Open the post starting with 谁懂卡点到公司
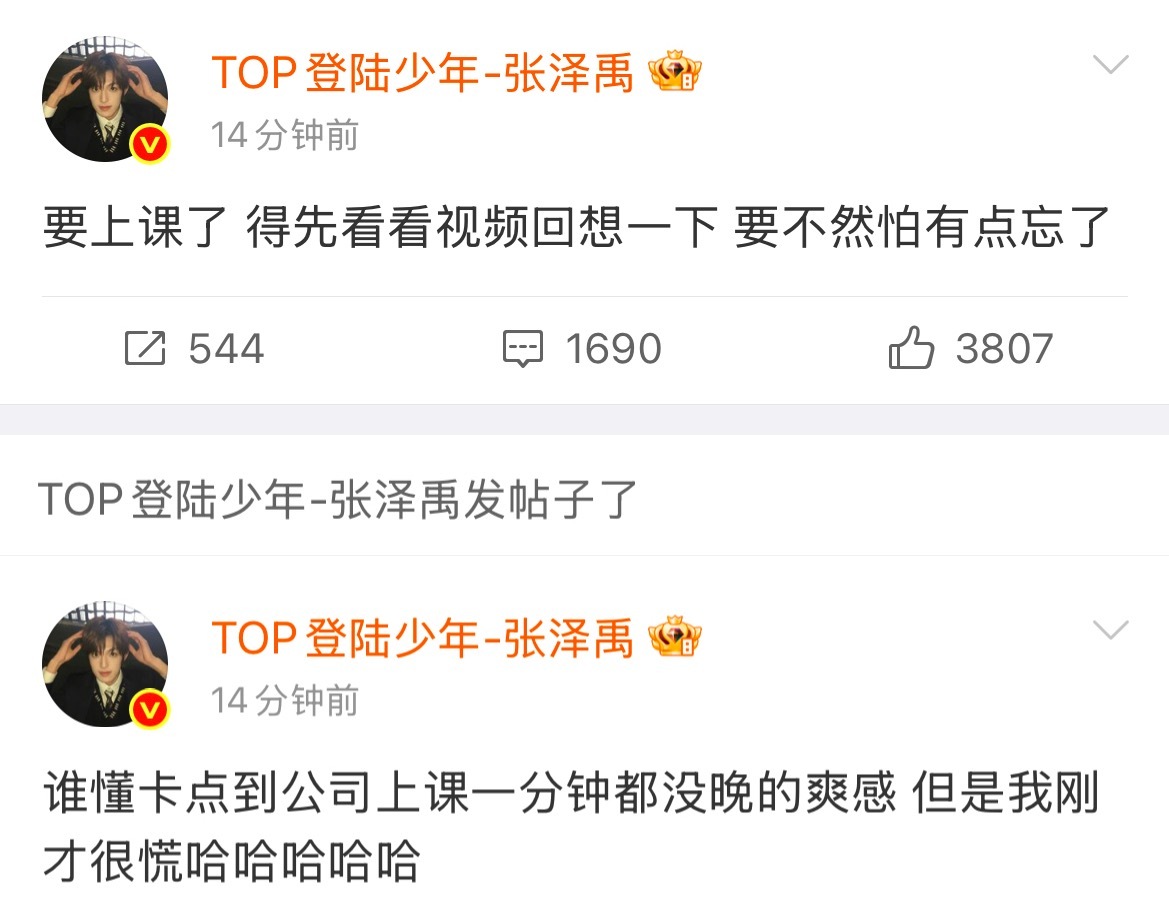 [572, 827]
